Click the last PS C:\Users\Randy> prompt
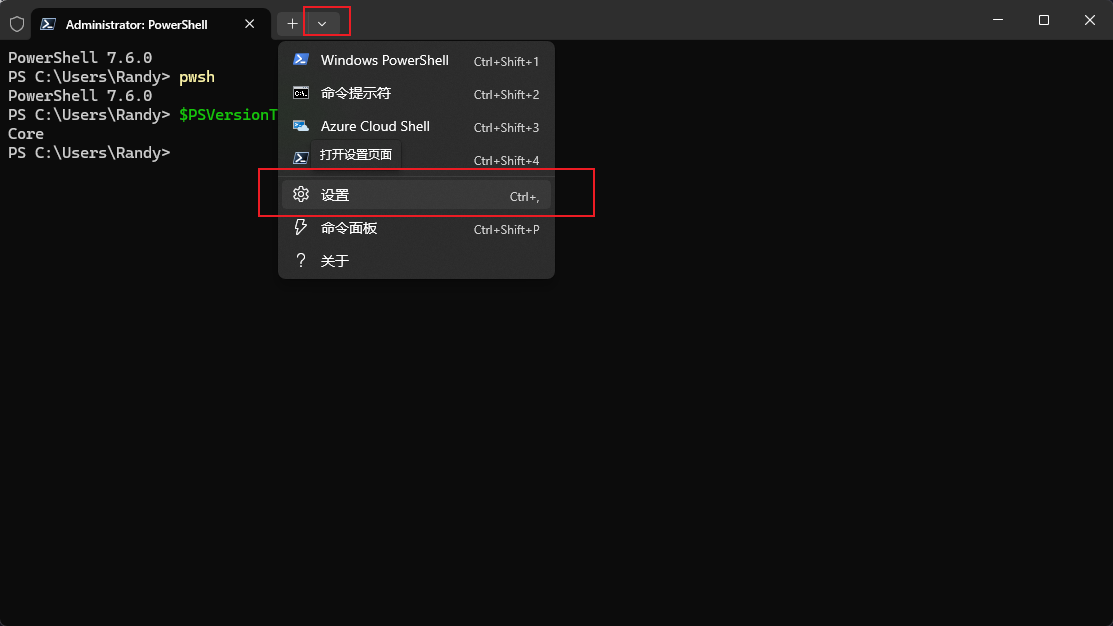Image resolution: width=1113 pixels, height=626 pixels. pos(89,153)
